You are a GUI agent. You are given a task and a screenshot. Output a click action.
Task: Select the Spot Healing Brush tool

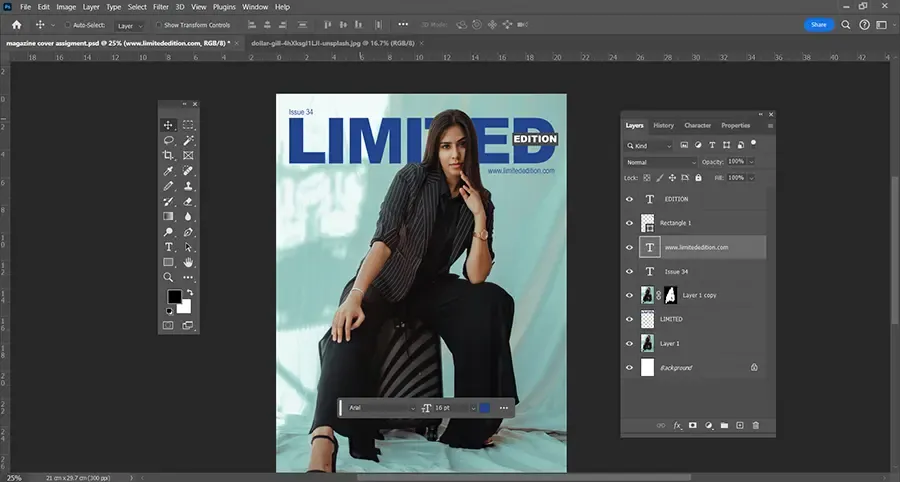[188, 171]
